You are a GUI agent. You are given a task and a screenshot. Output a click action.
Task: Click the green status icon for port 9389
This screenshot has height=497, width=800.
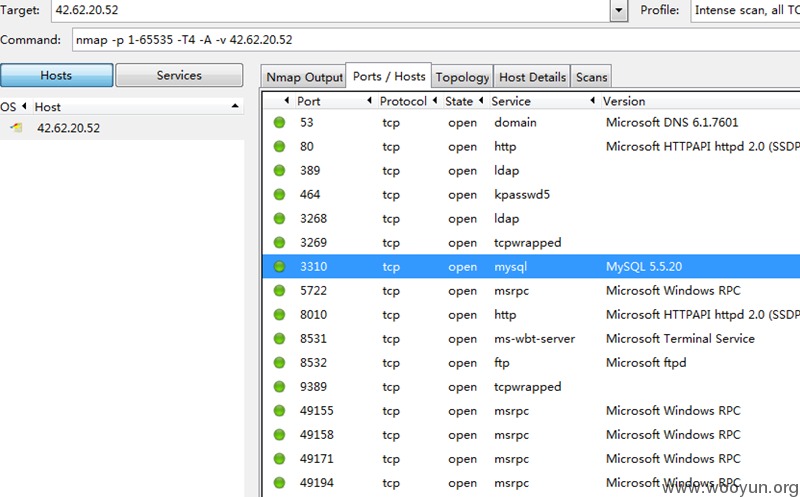[279, 386]
